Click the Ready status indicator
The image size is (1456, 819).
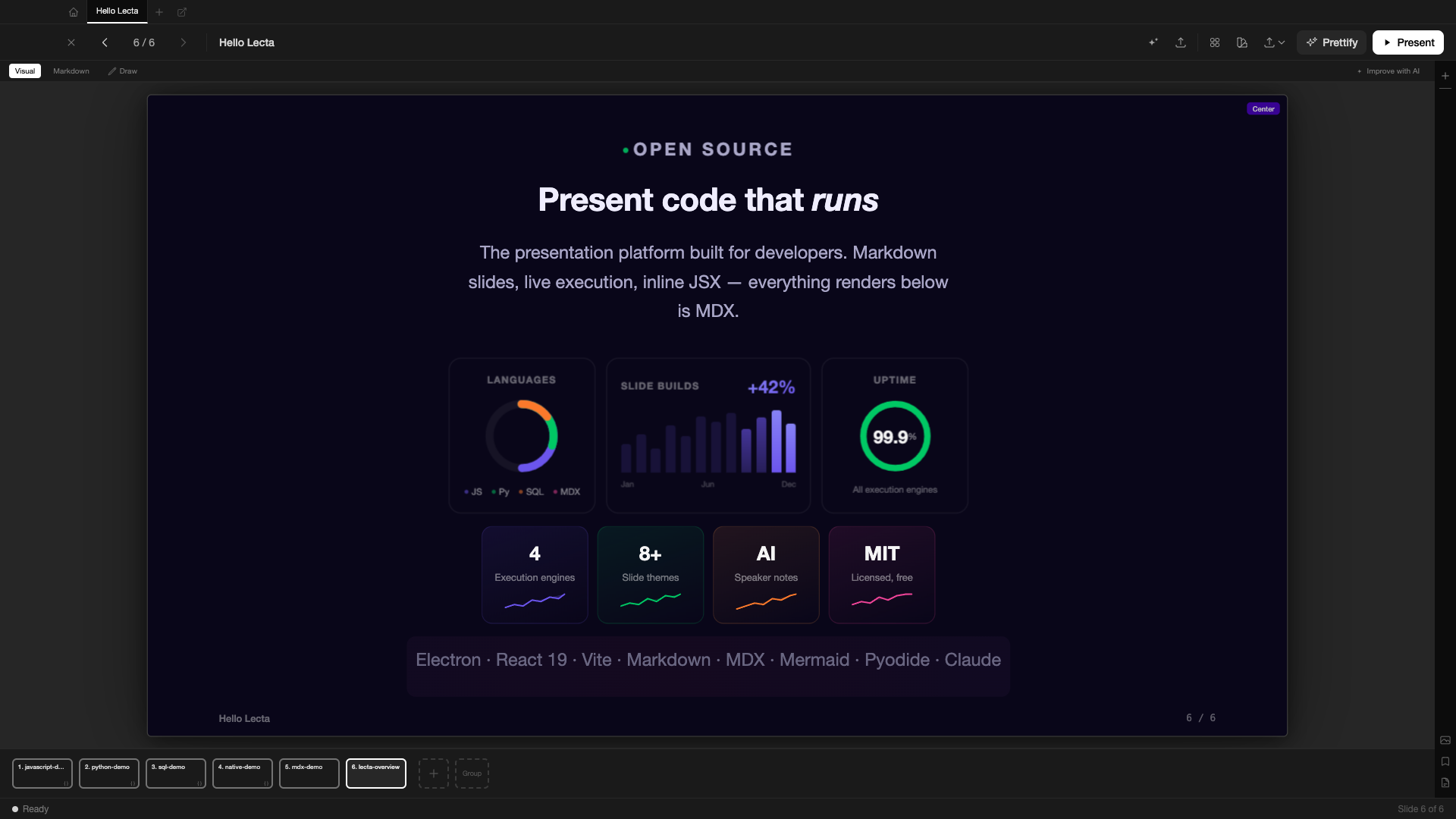(x=30, y=809)
